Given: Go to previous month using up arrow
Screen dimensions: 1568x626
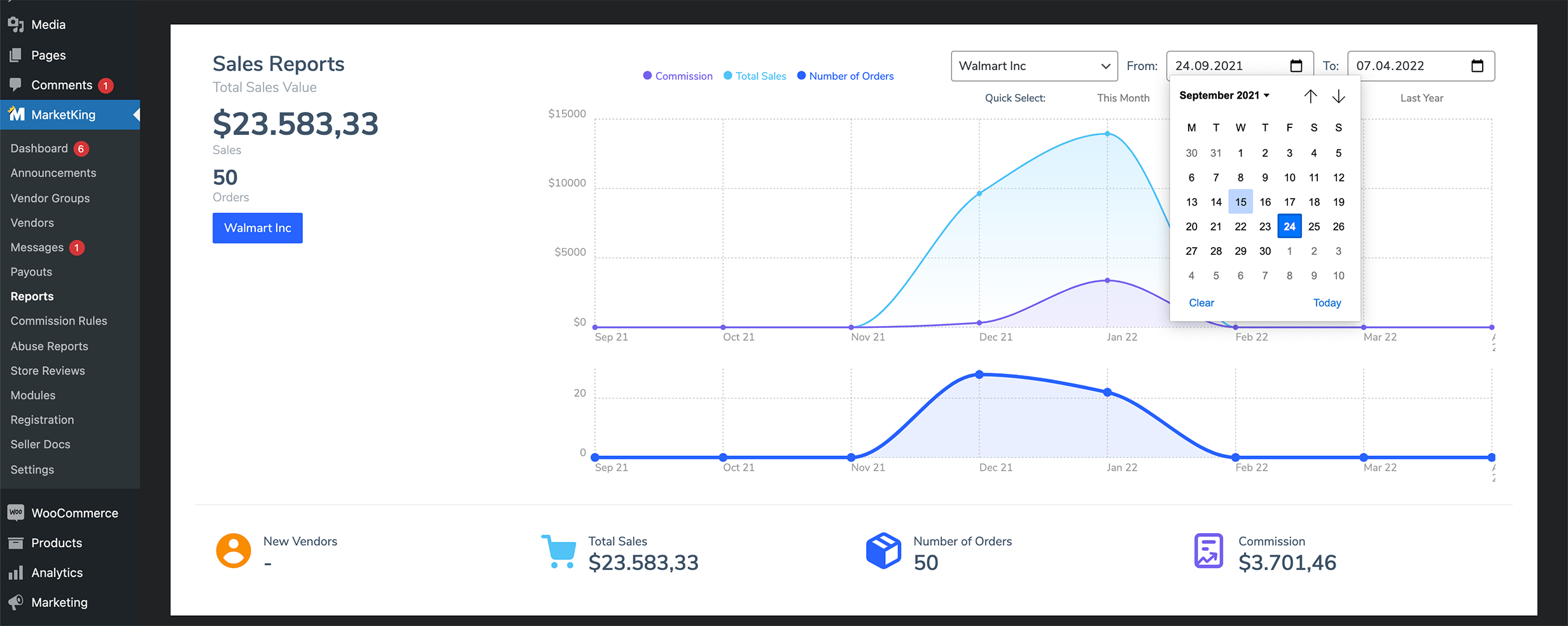Looking at the screenshot, I should [1310, 96].
